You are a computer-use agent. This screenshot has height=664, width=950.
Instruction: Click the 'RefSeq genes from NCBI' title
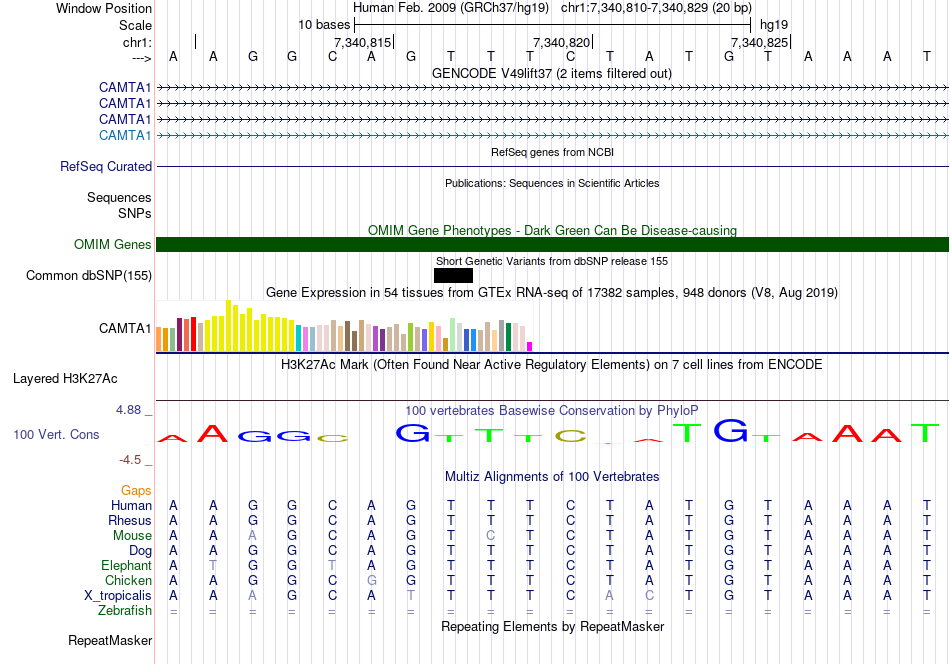coord(552,152)
